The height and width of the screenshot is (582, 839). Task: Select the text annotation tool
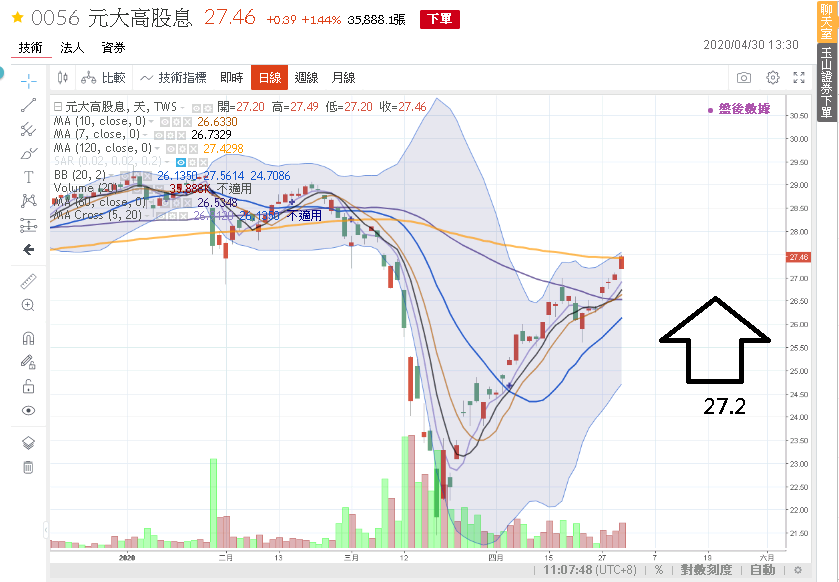(28, 177)
